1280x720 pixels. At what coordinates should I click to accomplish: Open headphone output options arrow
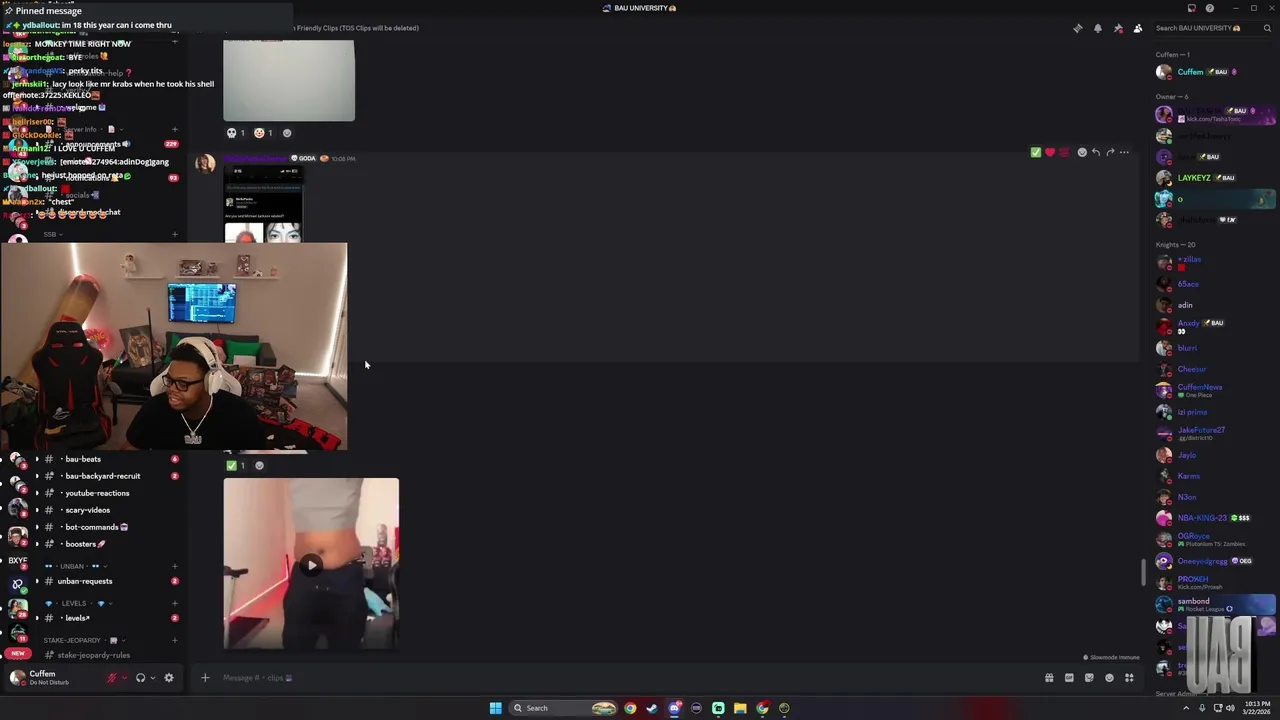(152, 678)
